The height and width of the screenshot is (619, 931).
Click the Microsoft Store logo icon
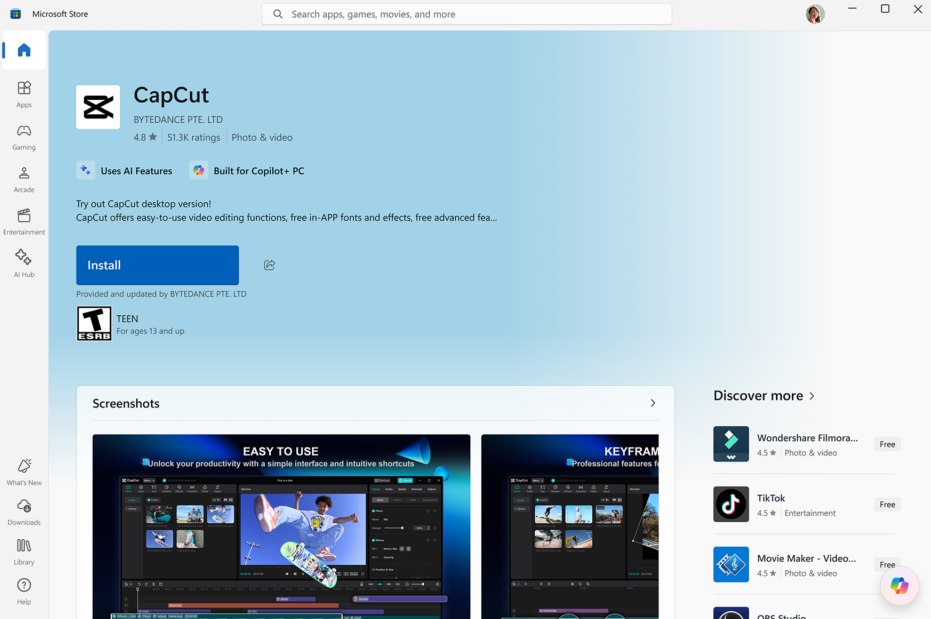pos(15,14)
